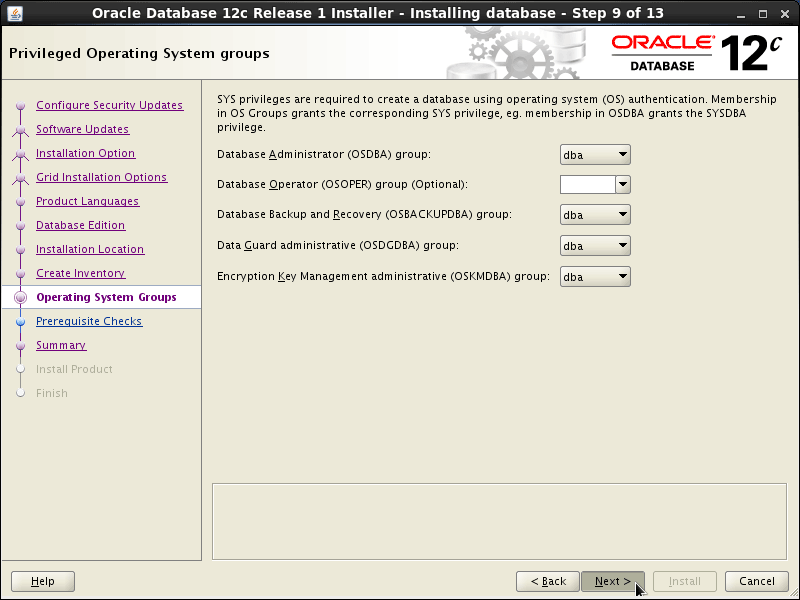The width and height of the screenshot is (800, 600).
Task: Click the Help button
Action: (x=43, y=581)
